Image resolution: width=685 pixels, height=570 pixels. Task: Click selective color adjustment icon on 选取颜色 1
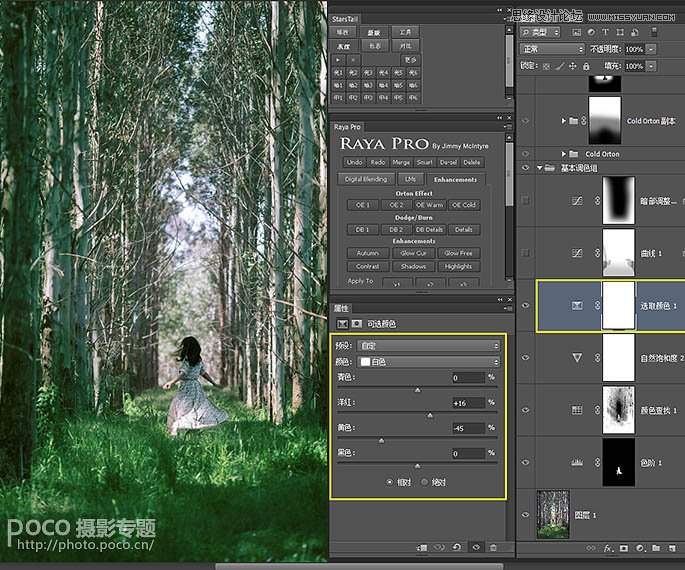click(x=577, y=305)
